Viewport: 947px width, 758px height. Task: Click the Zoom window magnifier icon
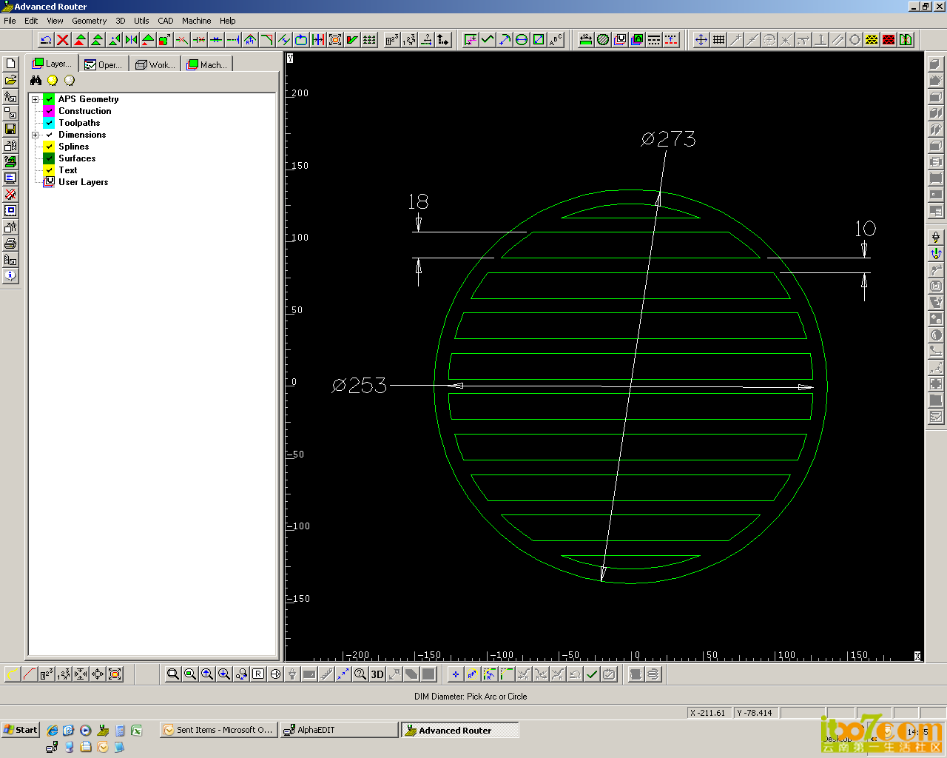(173, 674)
